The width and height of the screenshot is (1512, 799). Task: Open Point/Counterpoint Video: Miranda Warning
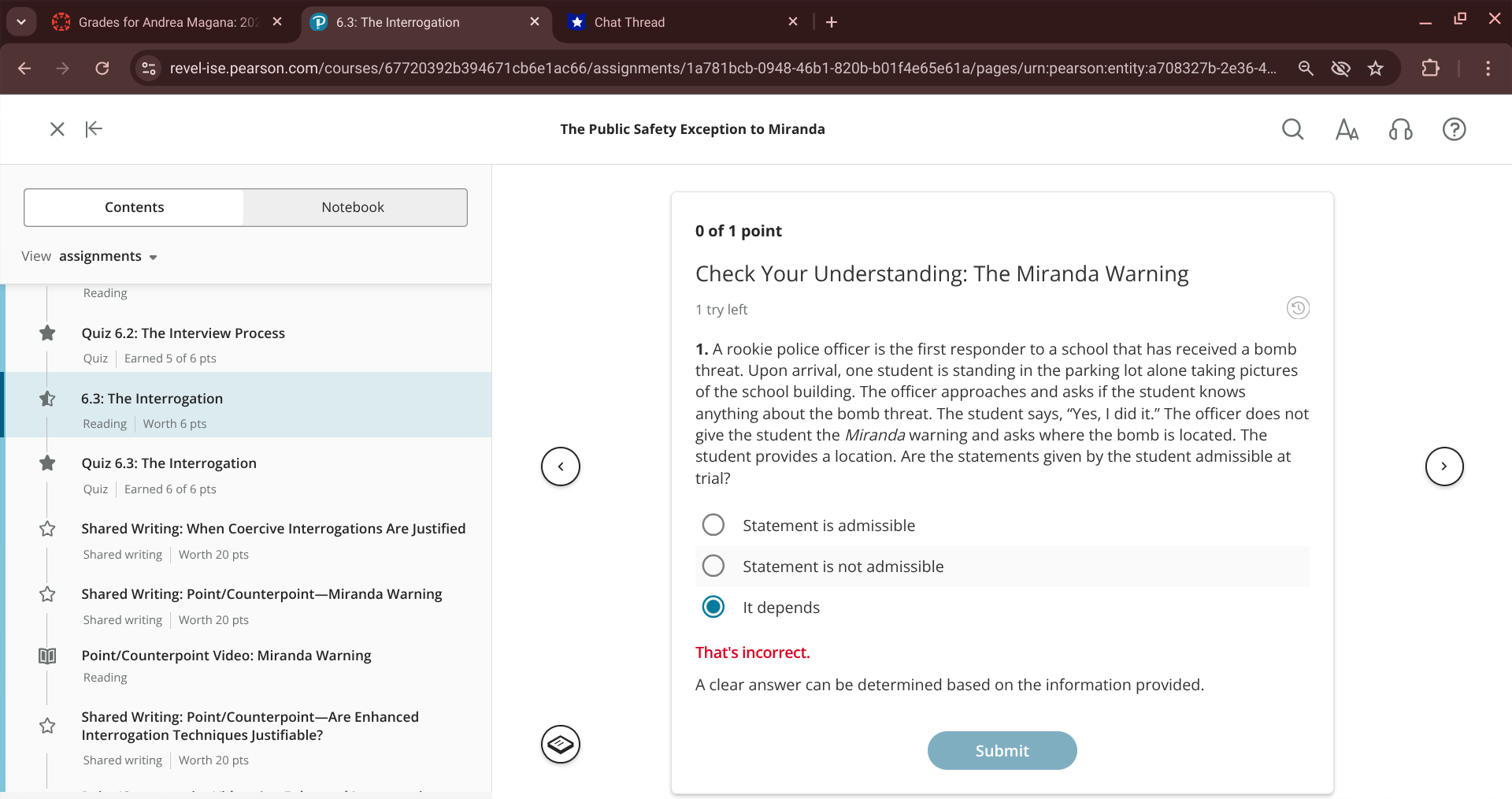[226, 656]
